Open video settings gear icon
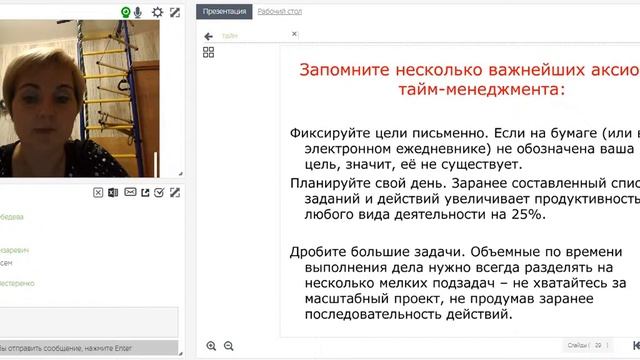 [x=158, y=12]
